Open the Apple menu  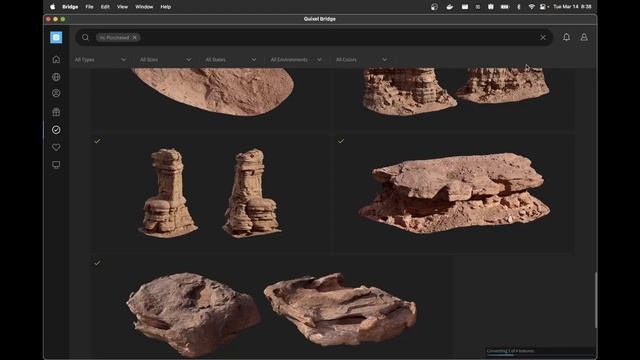click(53, 7)
